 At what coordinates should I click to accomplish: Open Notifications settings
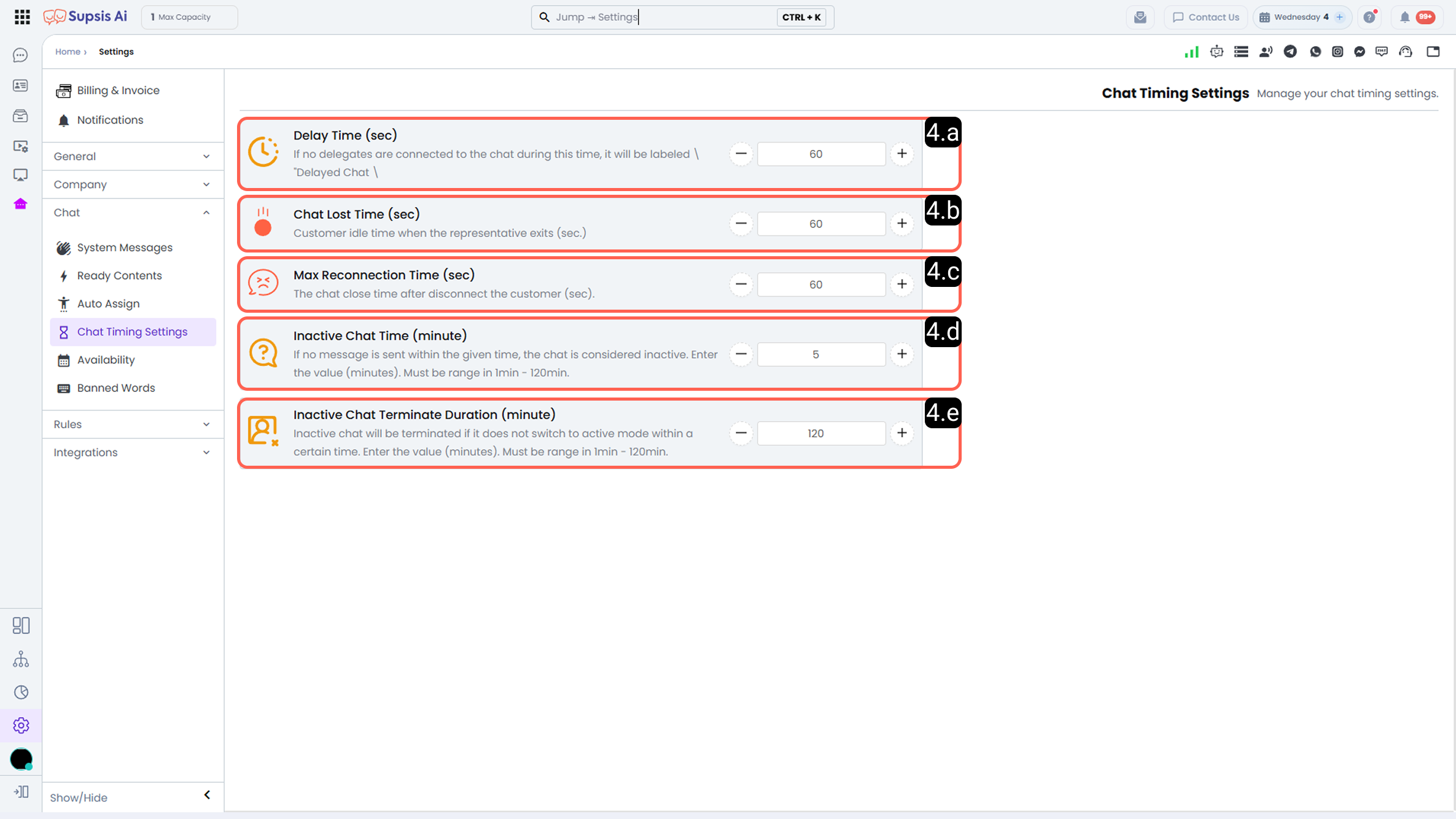tap(133, 120)
